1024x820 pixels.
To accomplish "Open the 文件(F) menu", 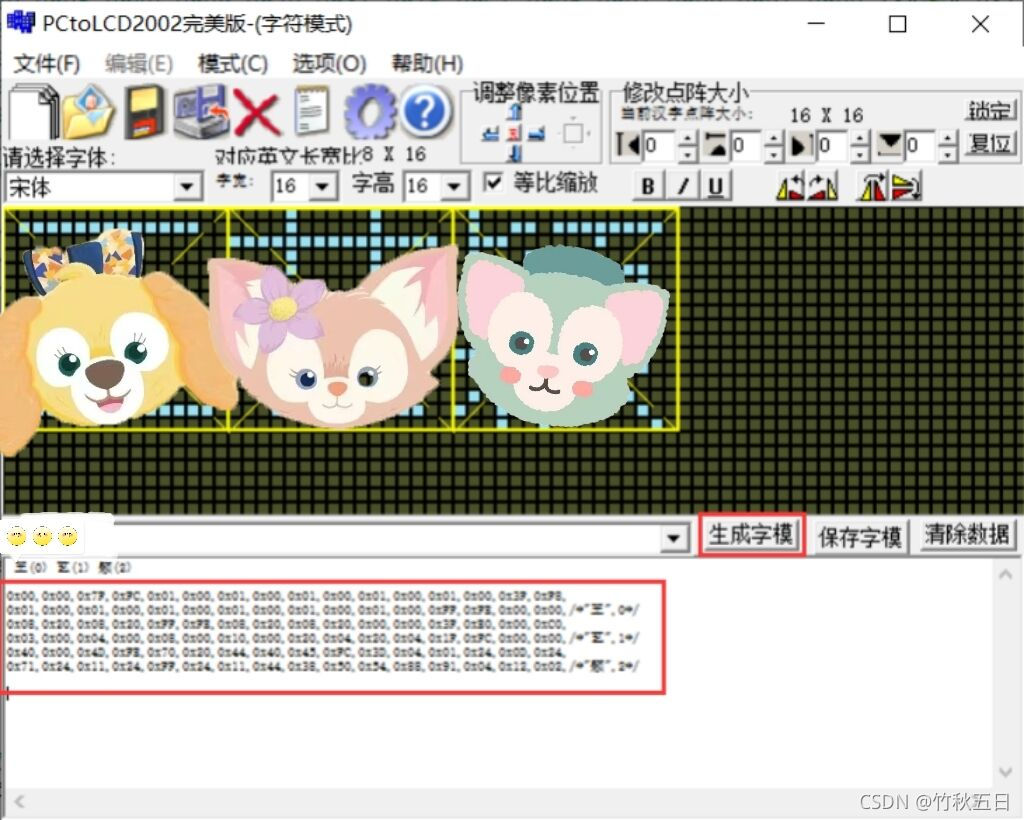I will click(x=46, y=63).
